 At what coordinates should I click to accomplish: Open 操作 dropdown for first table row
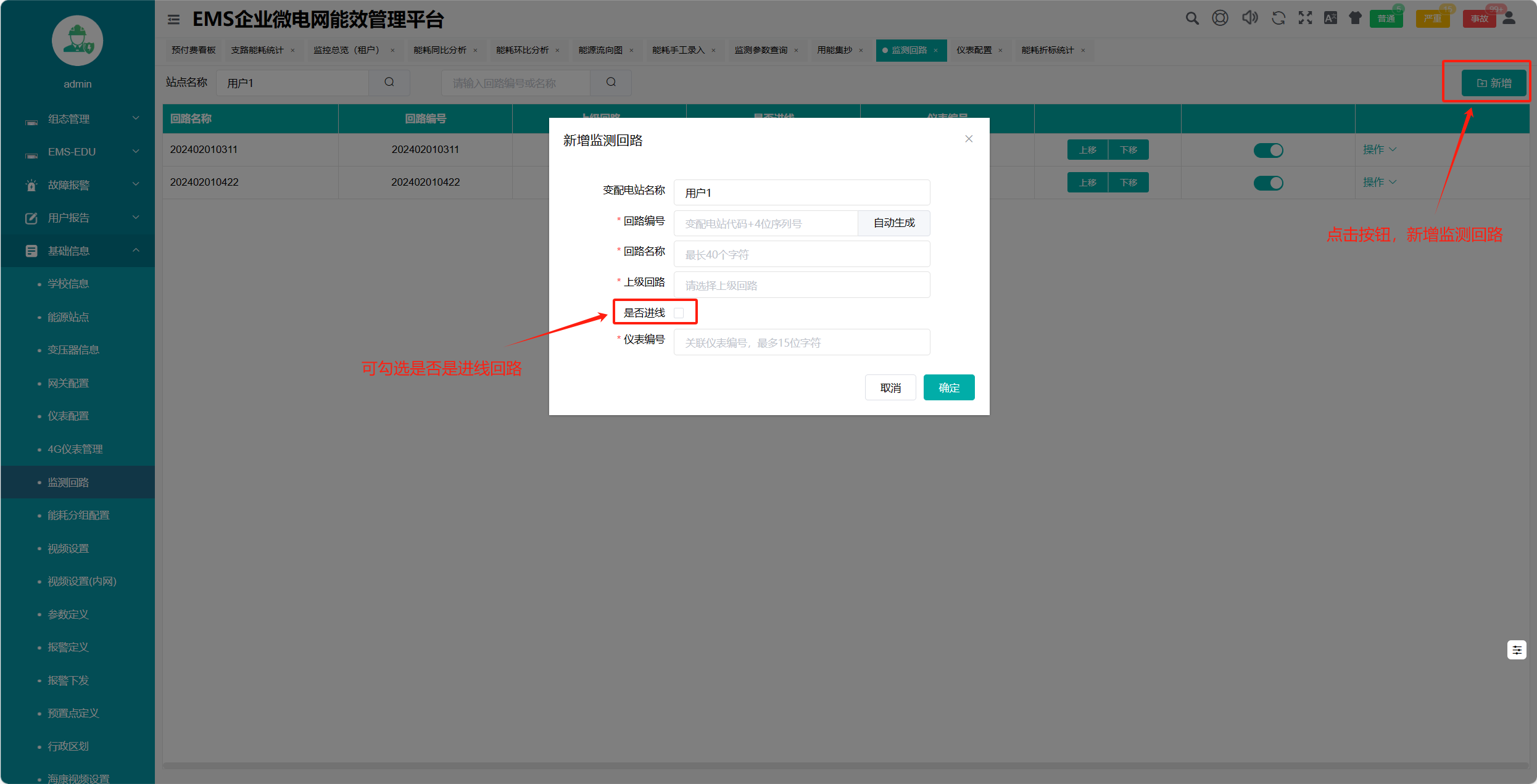[1378, 150]
